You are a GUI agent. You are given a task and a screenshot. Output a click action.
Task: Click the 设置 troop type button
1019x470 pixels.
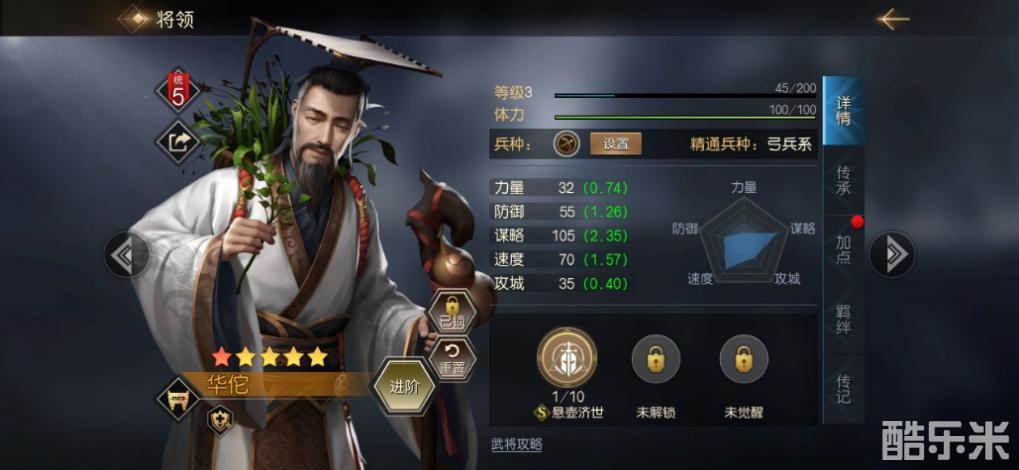tap(615, 144)
